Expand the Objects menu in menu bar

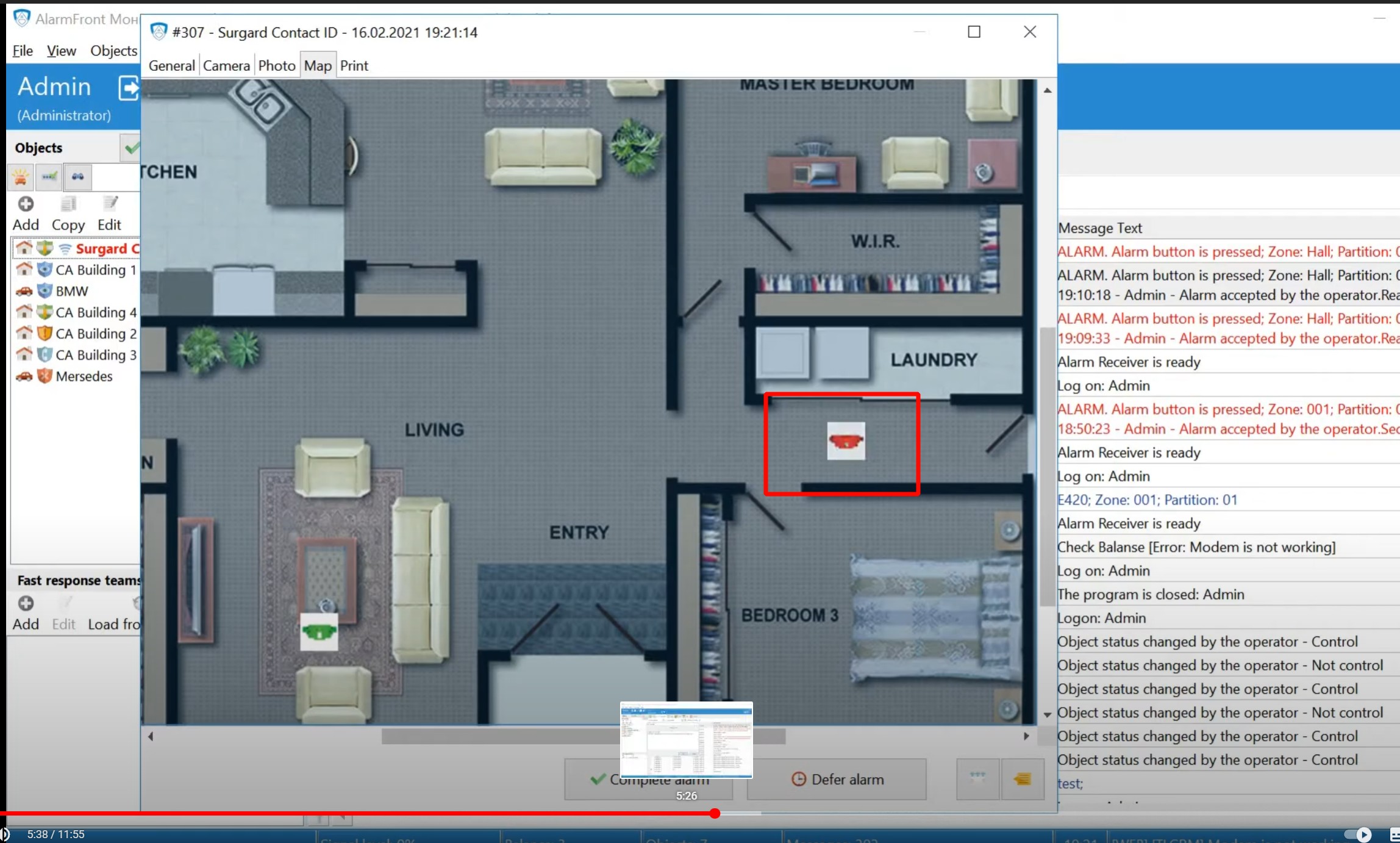pyautogui.click(x=113, y=51)
